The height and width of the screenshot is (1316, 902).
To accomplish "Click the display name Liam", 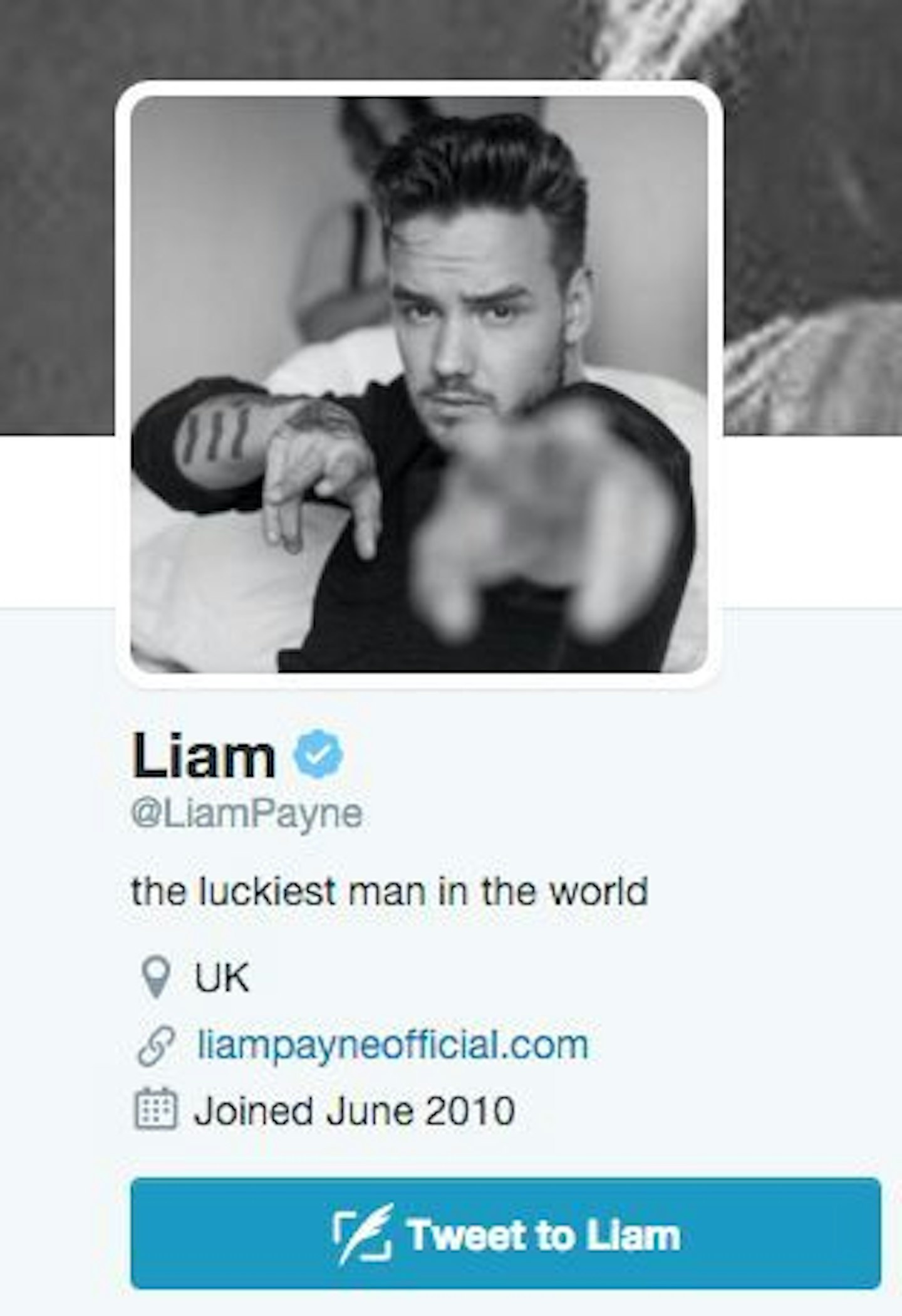I will (x=204, y=755).
